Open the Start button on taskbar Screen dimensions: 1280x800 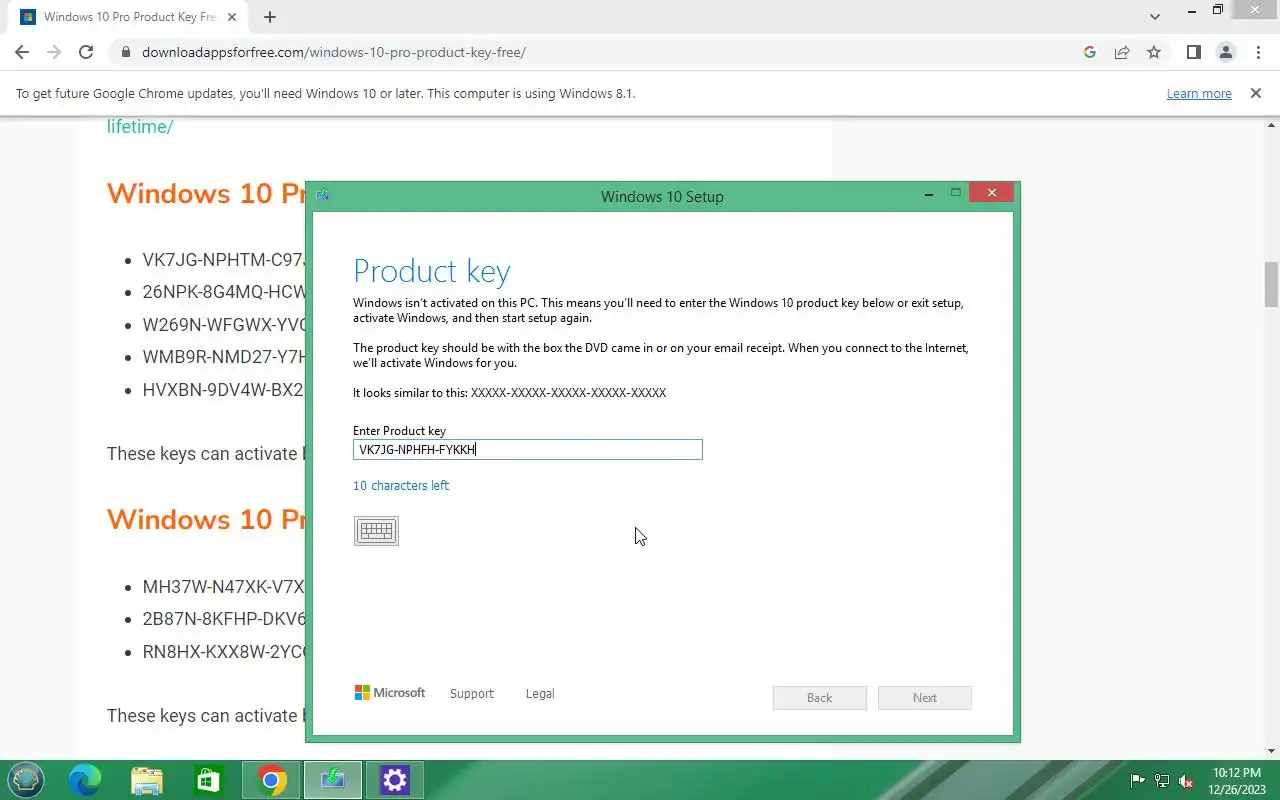coord(26,780)
